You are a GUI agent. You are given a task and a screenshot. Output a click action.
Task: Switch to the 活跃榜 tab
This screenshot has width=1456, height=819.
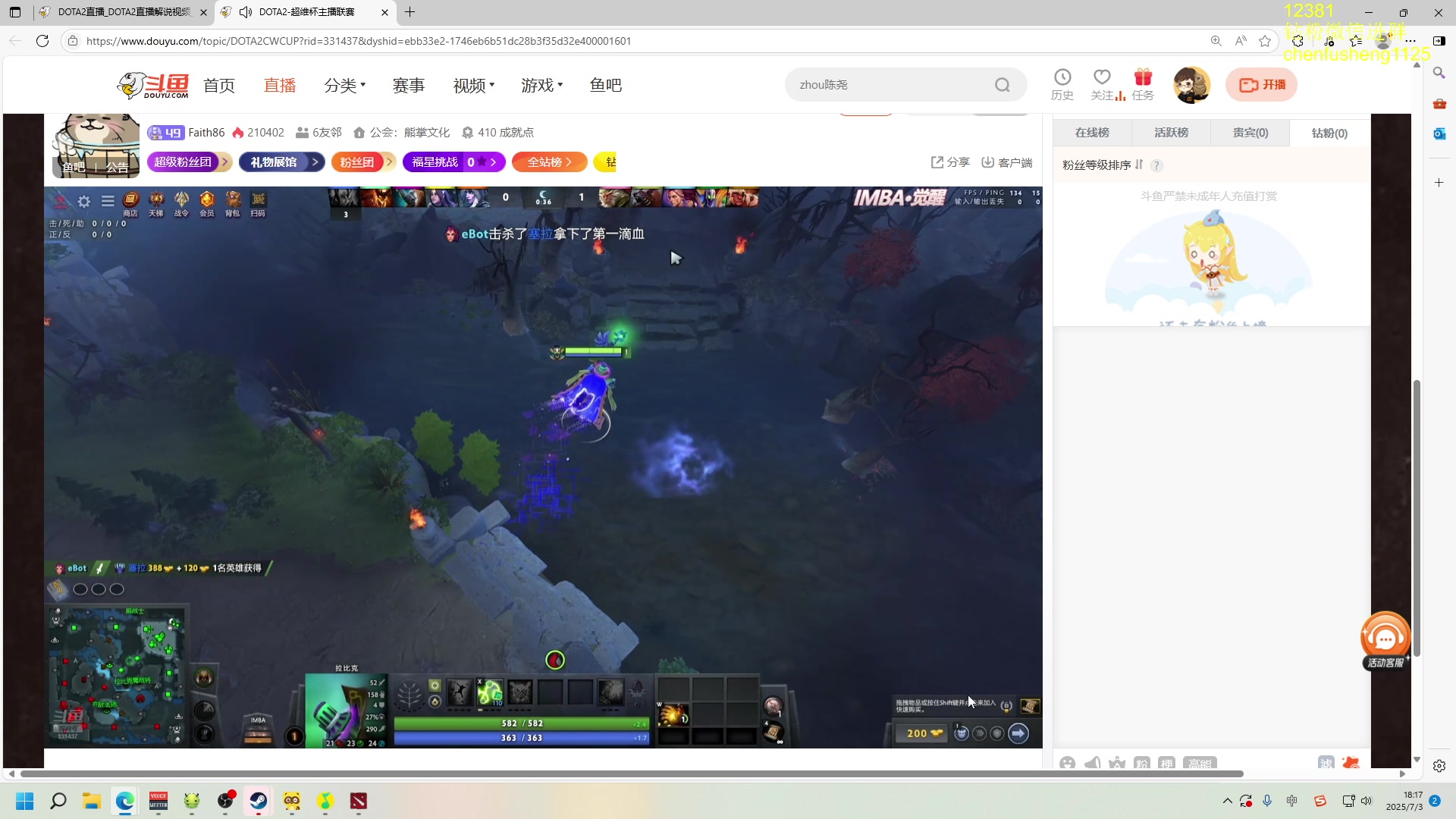[x=1171, y=133]
